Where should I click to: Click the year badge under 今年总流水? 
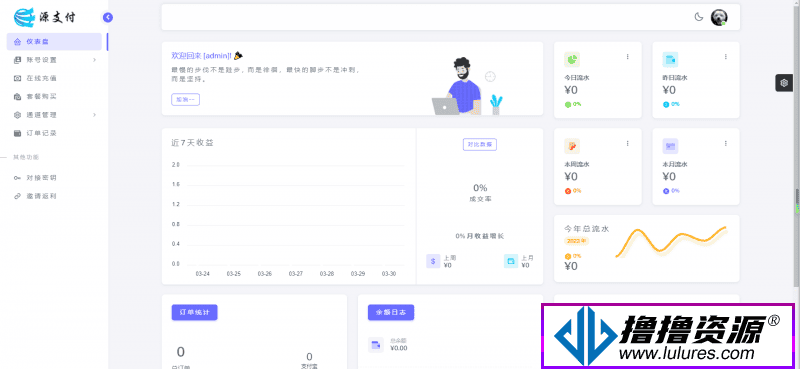point(576,240)
